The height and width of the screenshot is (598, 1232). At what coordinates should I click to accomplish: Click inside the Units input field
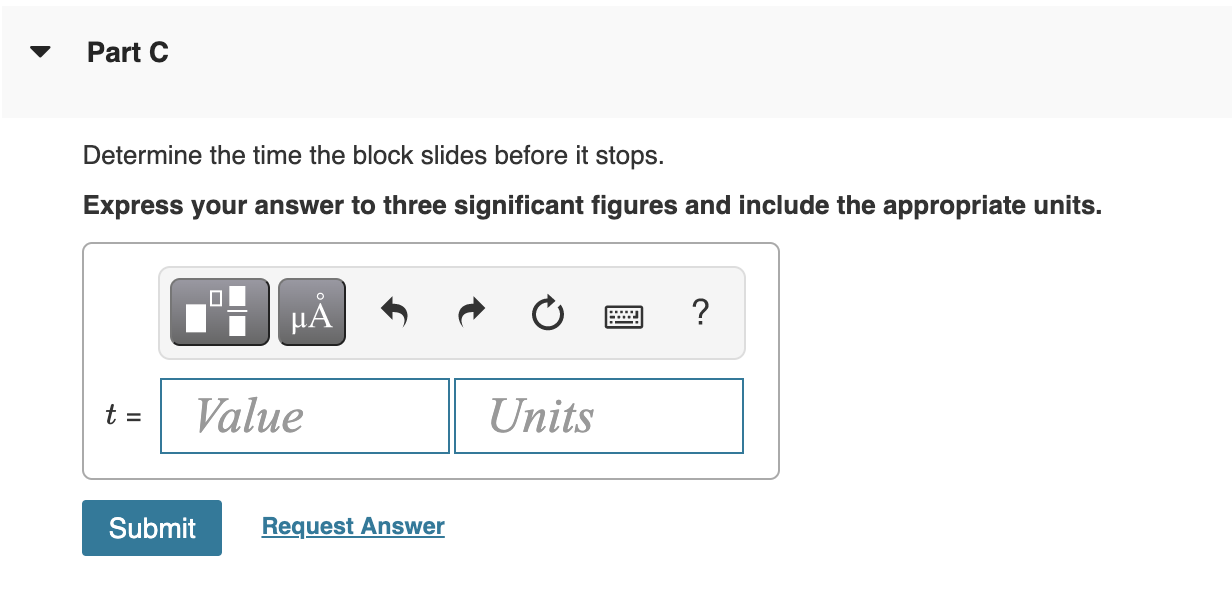click(x=598, y=415)
